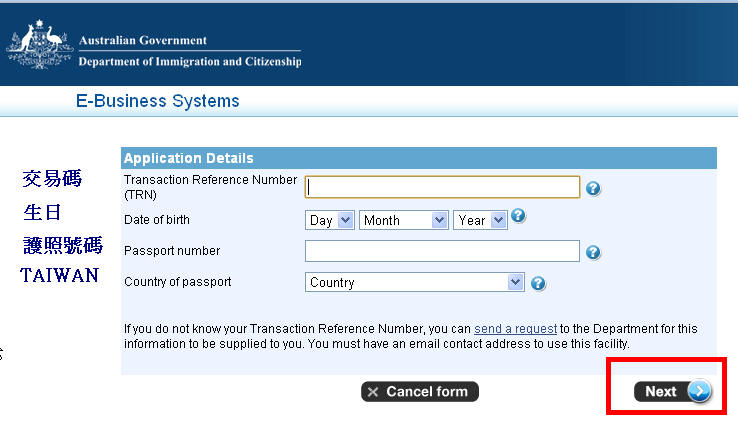Open the Day dropdown
Image resolution: width=738 pixels, height=430 pixels.
(x=329, y=220)
